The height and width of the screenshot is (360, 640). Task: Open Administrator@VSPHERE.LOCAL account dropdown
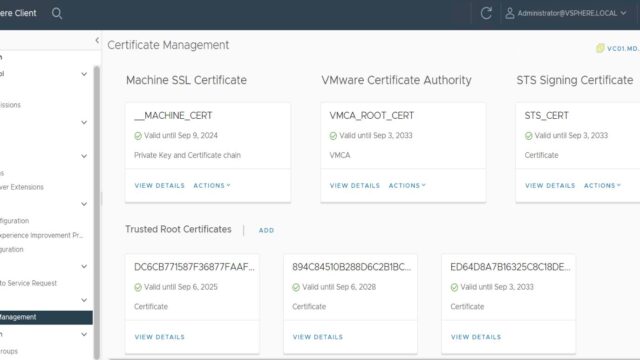(571, 13)
